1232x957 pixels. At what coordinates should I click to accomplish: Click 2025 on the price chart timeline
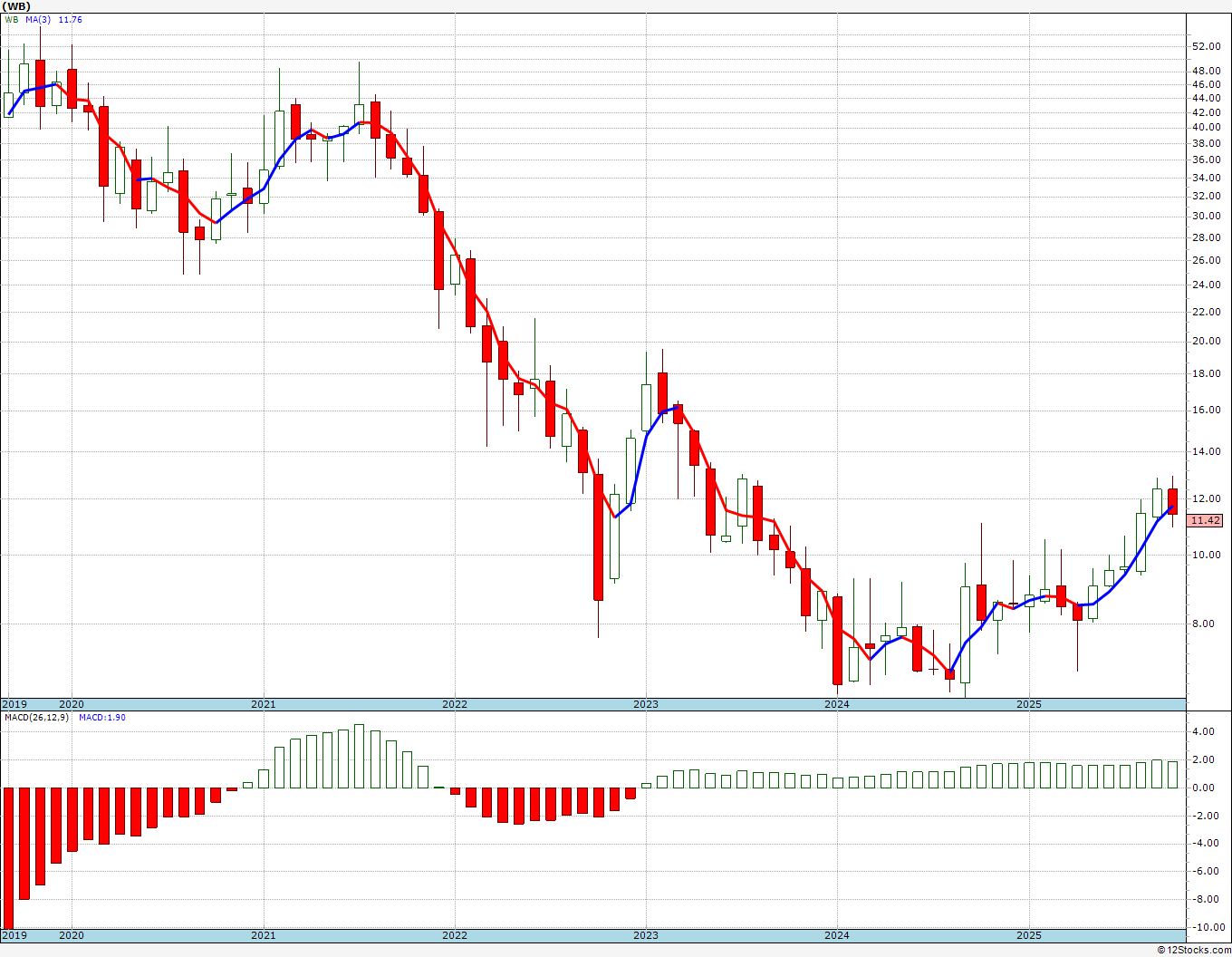(x=1028, y=704)
